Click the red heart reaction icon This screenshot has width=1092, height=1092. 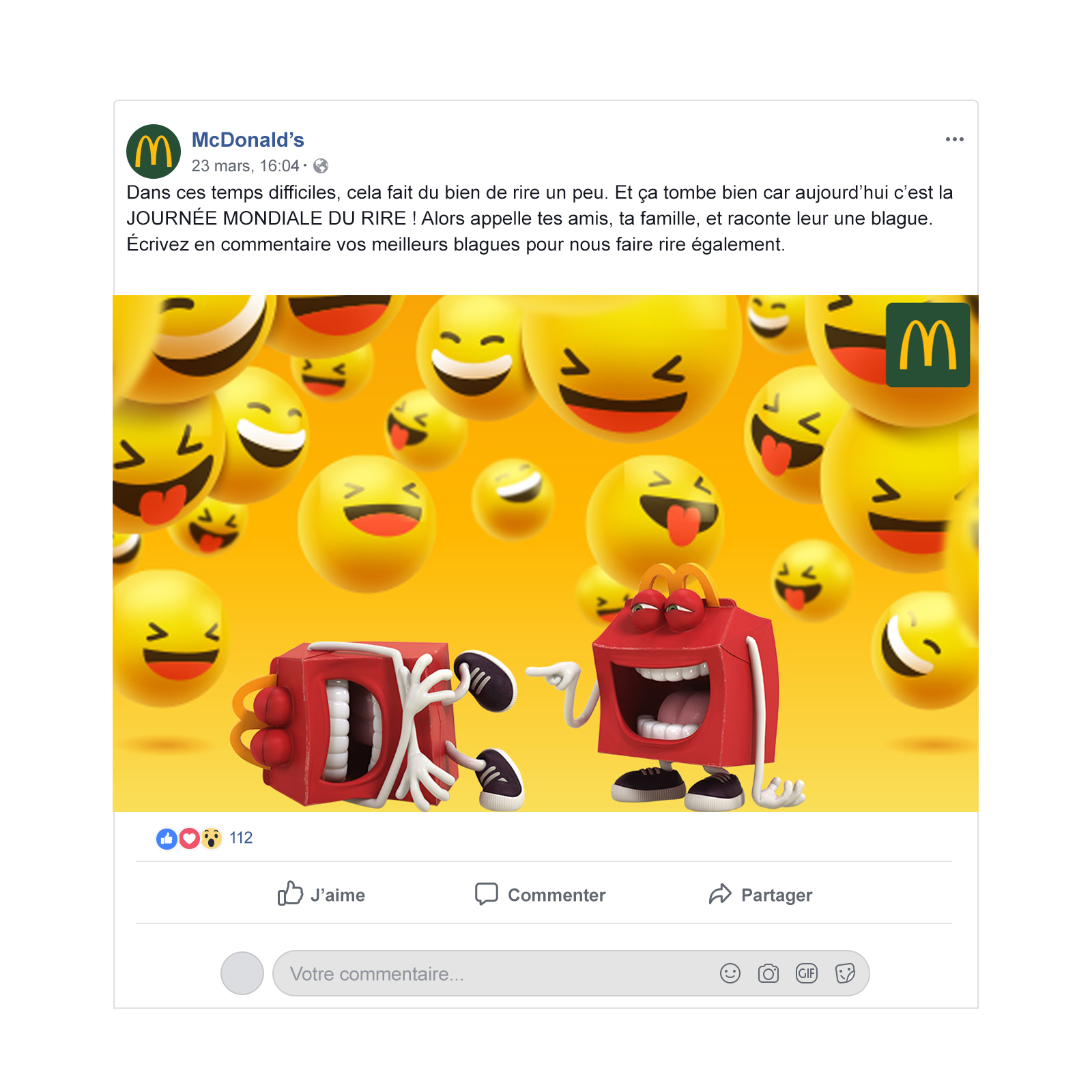pos(189,838)
